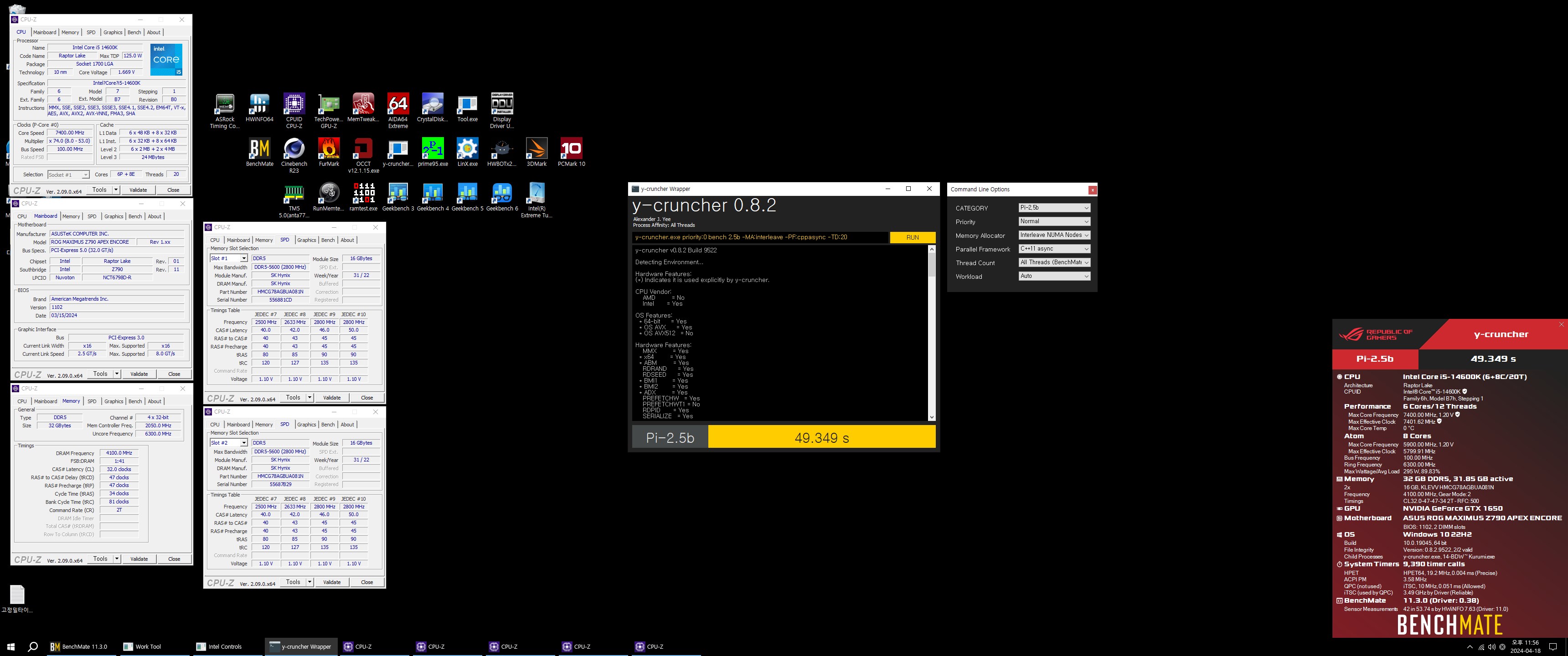The height and width of the screenshot is (656, 1568).
Task: Open ASRock Timing Configurator desktop icon
Action: [x=225, y=111]
